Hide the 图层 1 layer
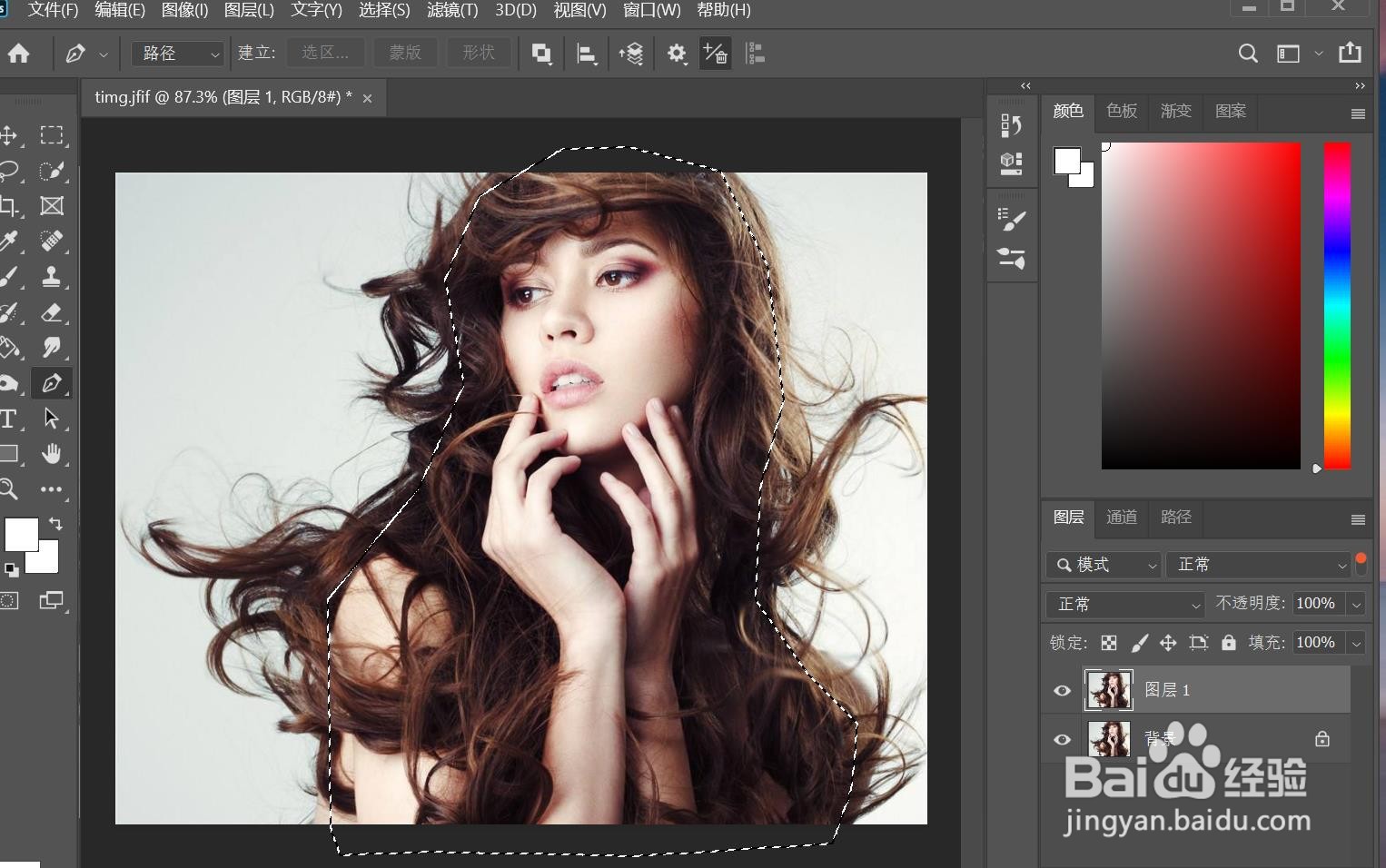The width and height of the screenshot is (1386, 868). pos(1062,691)
